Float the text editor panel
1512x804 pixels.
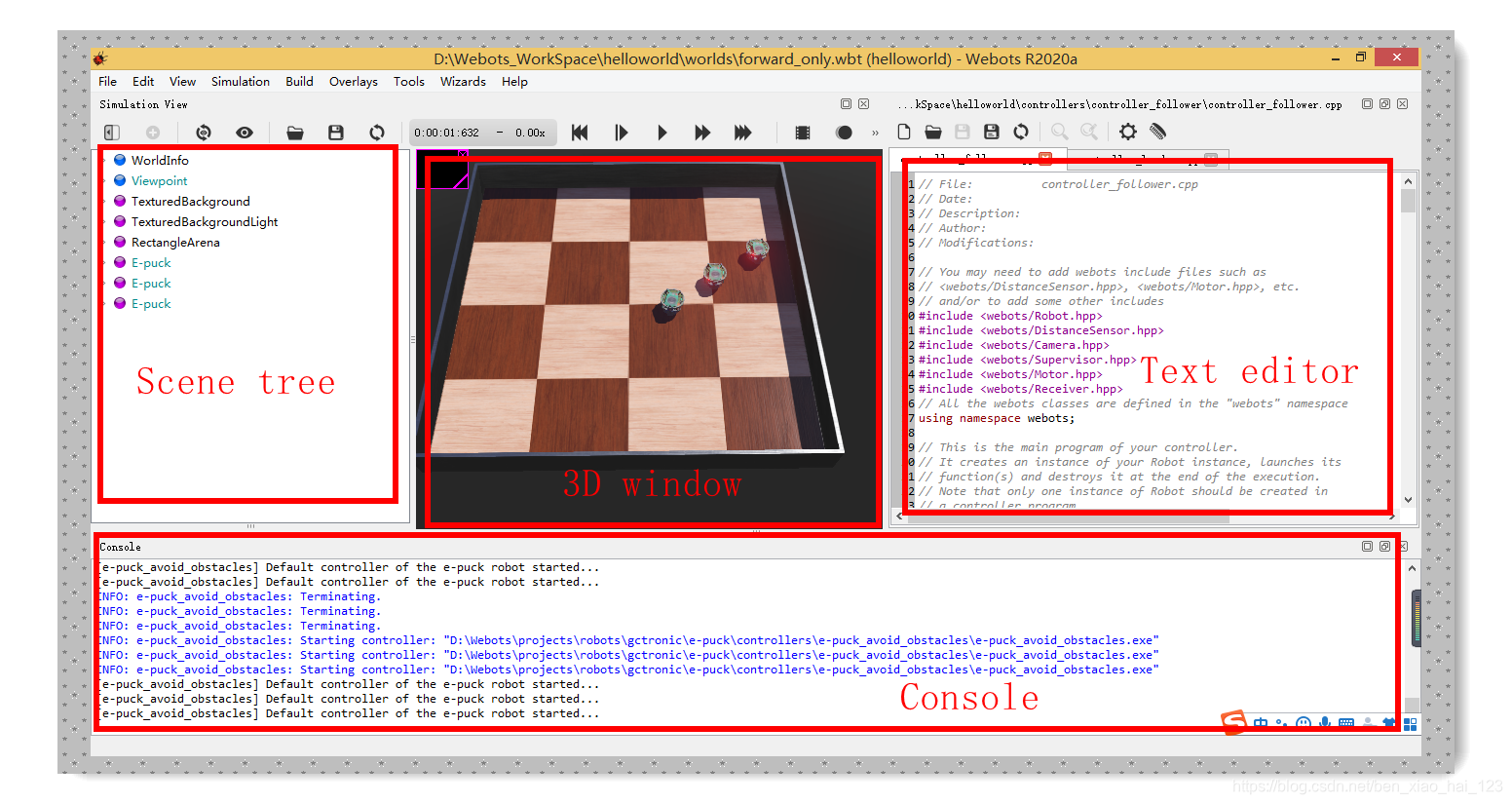click(x=1384, y=104)
